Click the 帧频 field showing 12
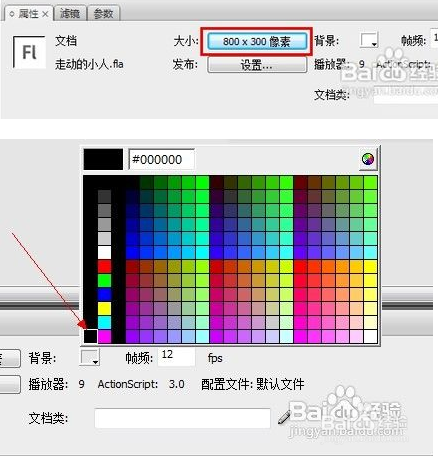Image resolution: width=438 pixels, height=456 pixels. 176,357
